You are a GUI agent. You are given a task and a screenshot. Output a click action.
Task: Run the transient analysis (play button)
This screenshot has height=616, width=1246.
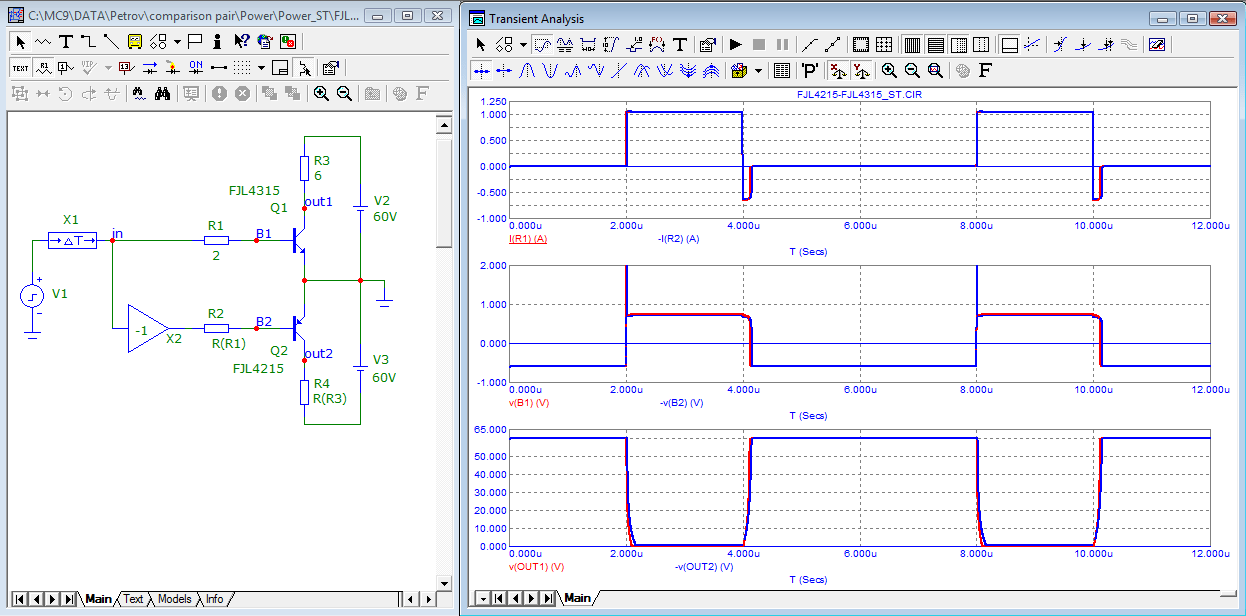pyautogui.click(x=736, y=44)
